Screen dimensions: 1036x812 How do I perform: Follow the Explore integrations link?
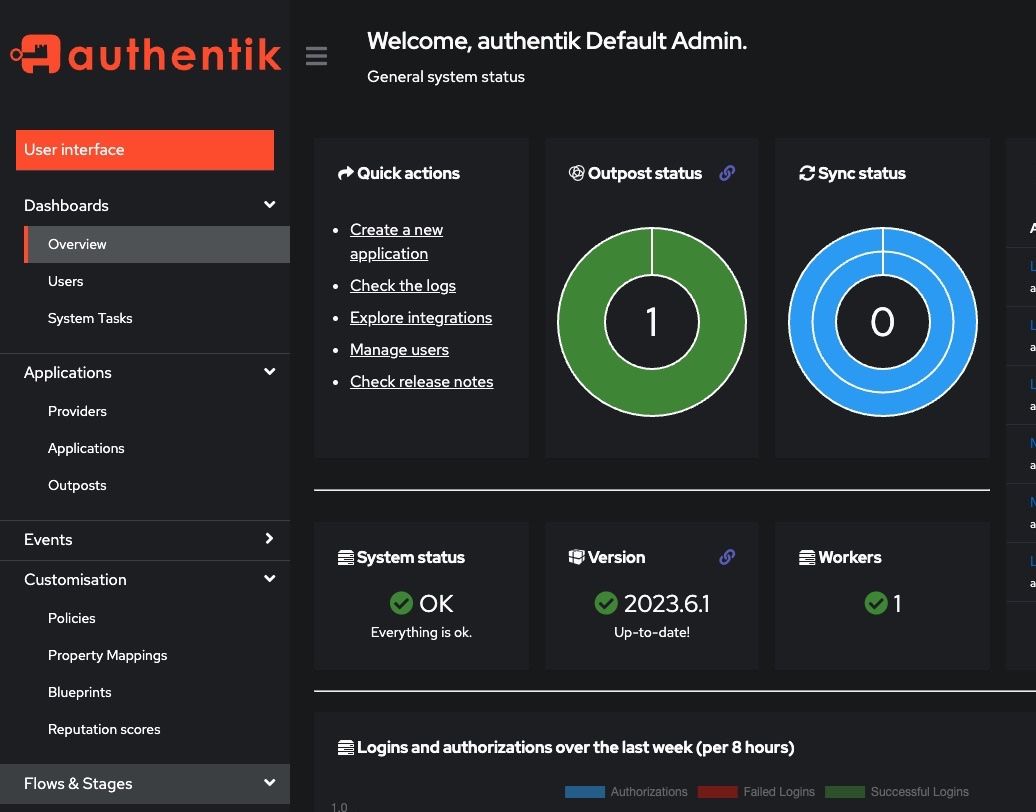coord(421,318)
